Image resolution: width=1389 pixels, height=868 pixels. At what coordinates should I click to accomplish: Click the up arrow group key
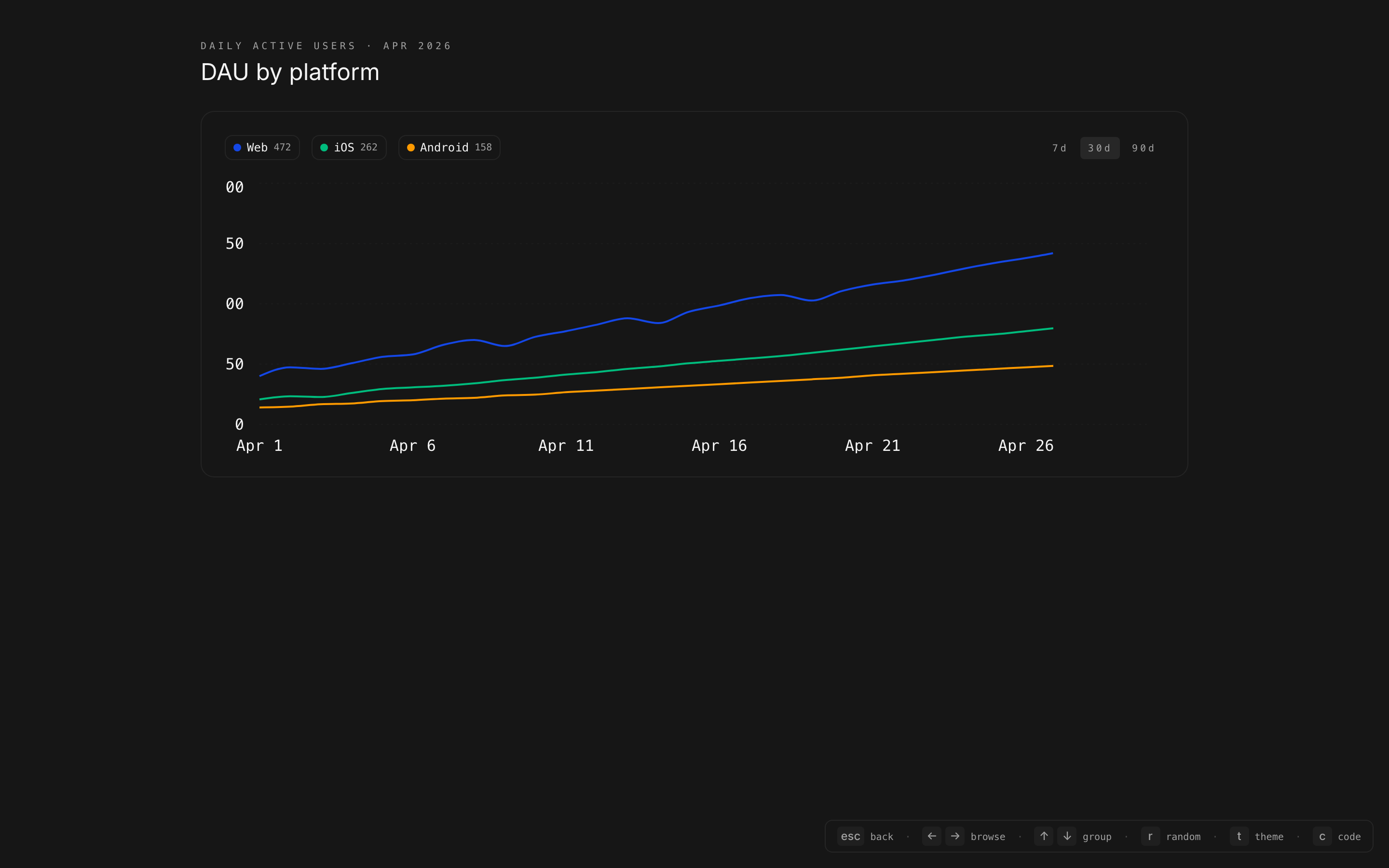click(1044, 837)
